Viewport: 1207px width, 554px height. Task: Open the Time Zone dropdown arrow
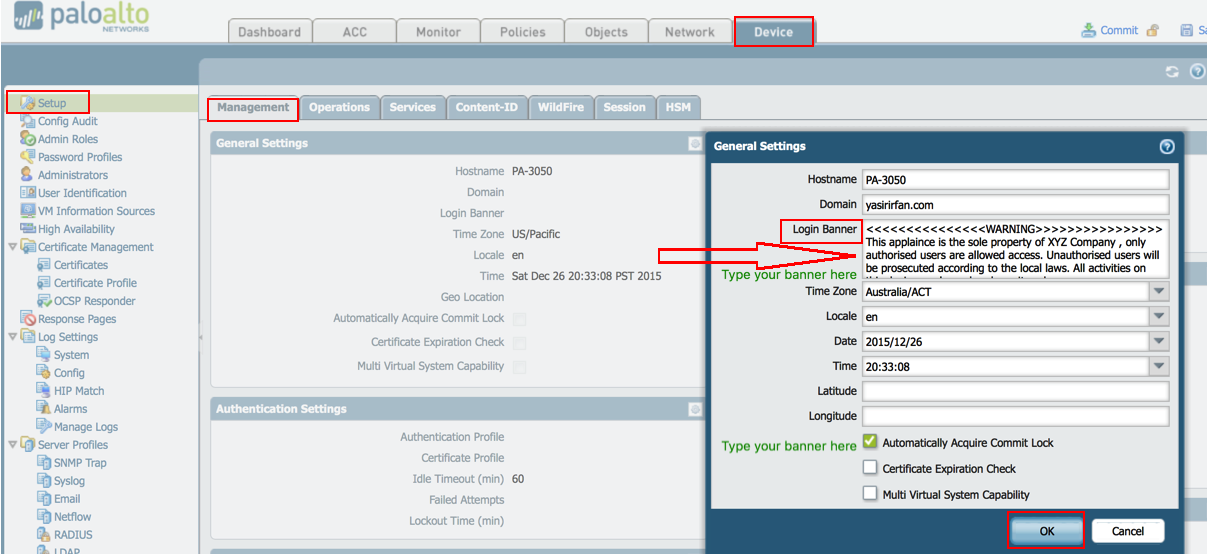tap(1158, 291)
